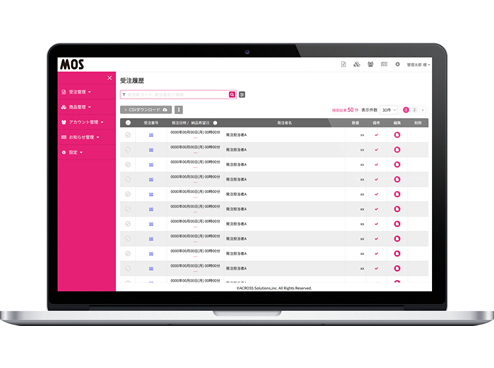Image resolution: width=494 pixels, height=368 pixels.
Task: Check the first order row's selection circle
Action: coord(128,135)
